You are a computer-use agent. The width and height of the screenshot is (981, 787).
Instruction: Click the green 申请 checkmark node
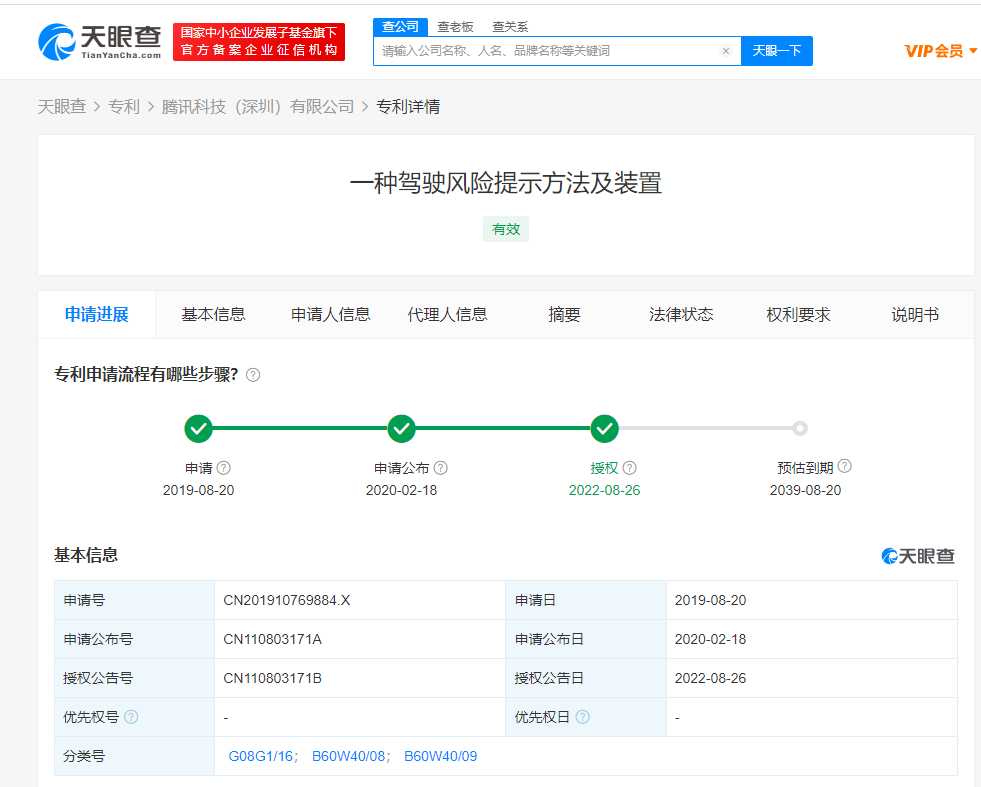(198, 429)
